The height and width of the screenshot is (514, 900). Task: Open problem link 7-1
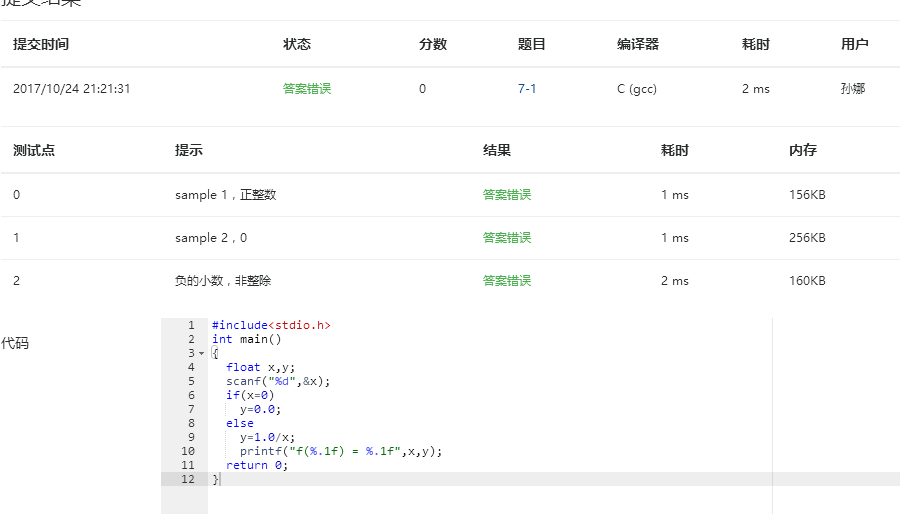(527, 89)
